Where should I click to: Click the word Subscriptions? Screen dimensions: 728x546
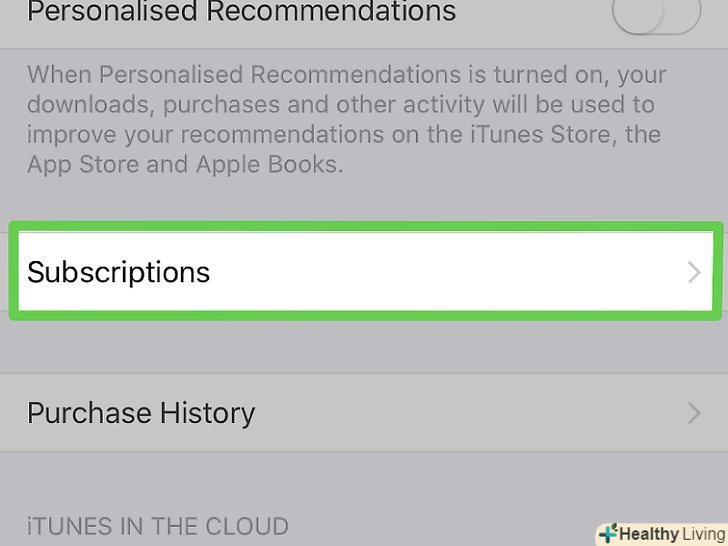click(x=118, y=272)
